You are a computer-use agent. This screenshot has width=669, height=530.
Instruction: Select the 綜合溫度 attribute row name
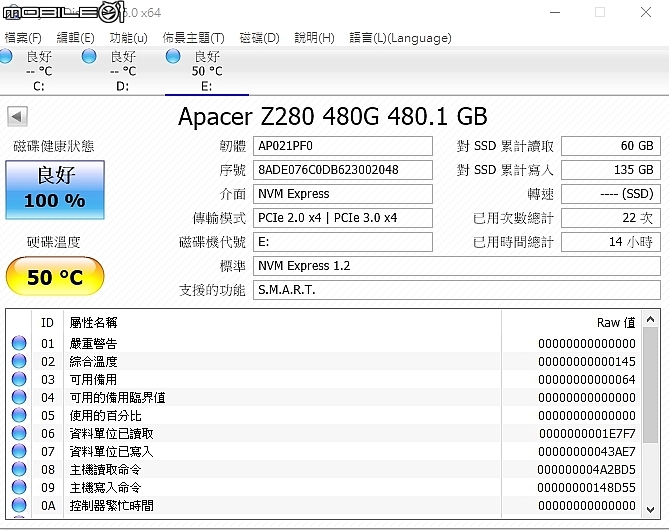pyautogui.click(x=93, y=361)
